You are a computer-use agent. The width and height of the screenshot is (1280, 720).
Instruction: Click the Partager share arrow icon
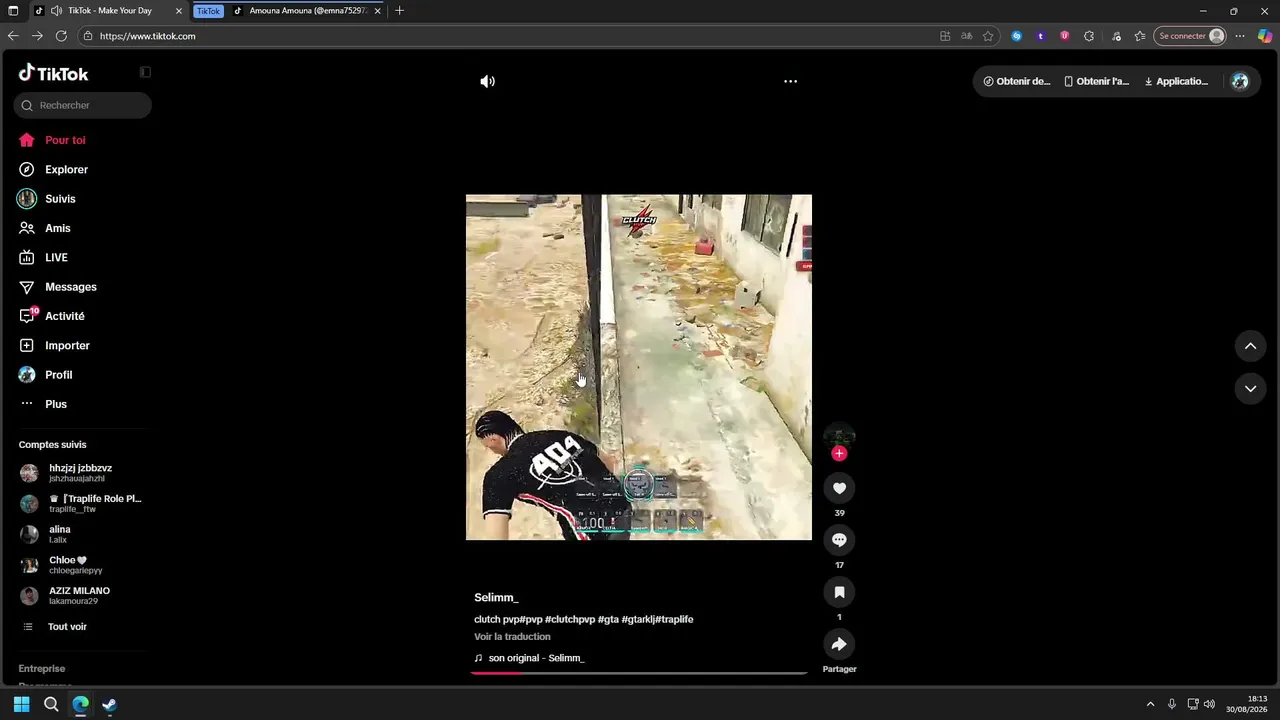[839, 644]
